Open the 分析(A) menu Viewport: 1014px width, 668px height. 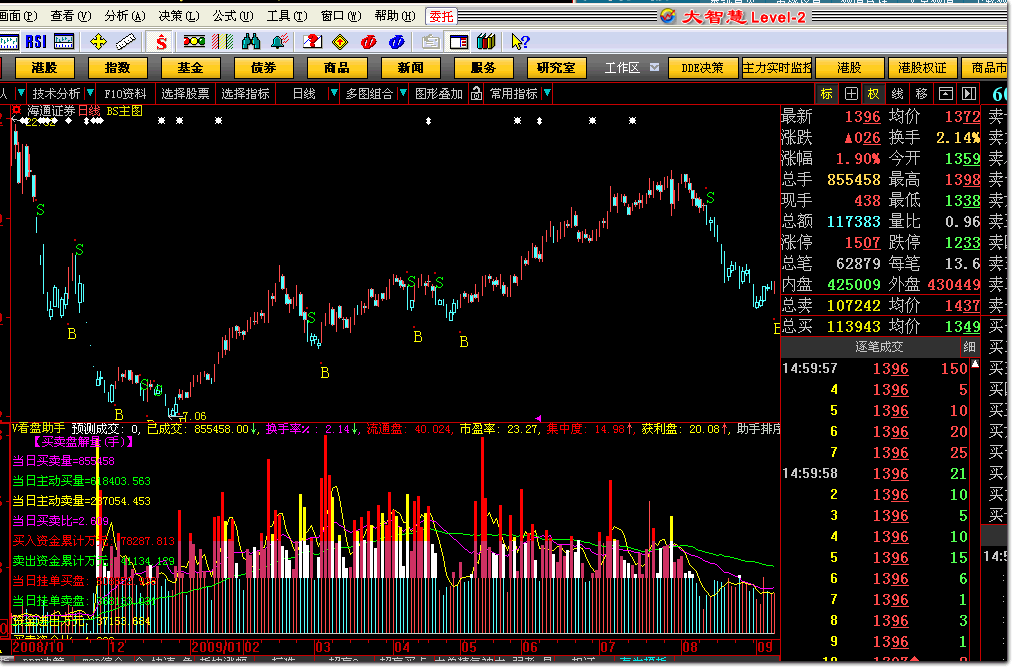[125, 16]
